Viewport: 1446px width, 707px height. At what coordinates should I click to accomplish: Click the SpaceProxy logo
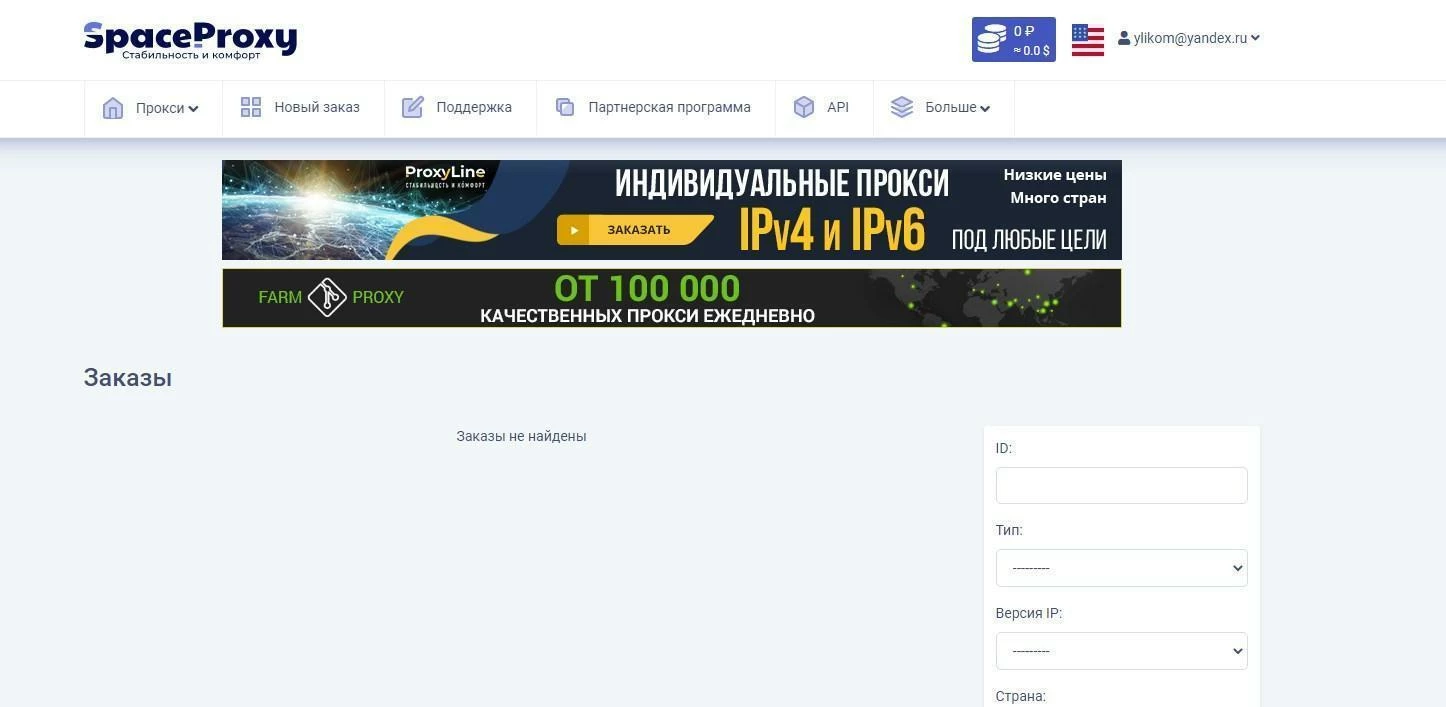[x=190, y=40]
